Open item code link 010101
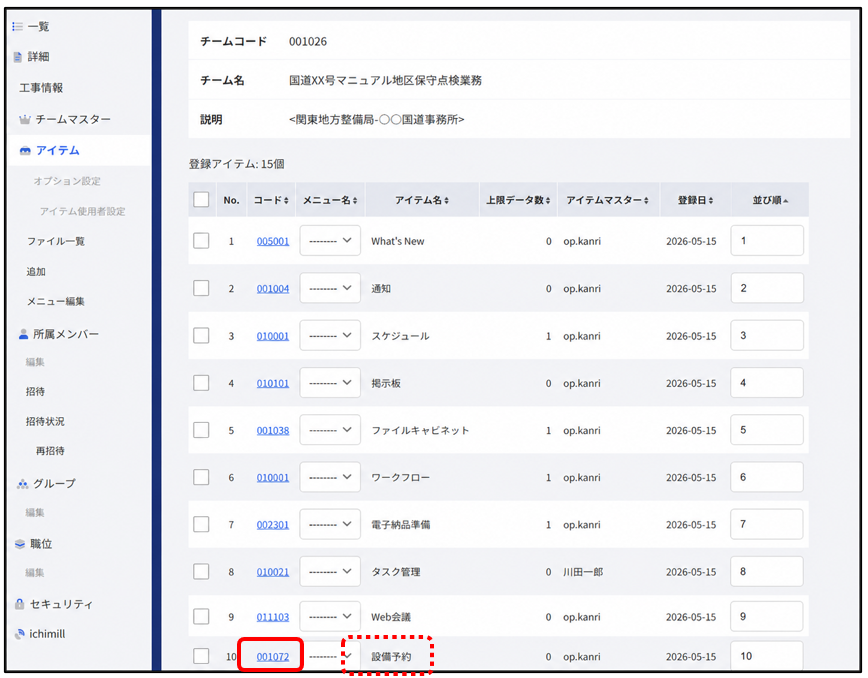This screenshot has height=678, width=868. coord(273,383)
